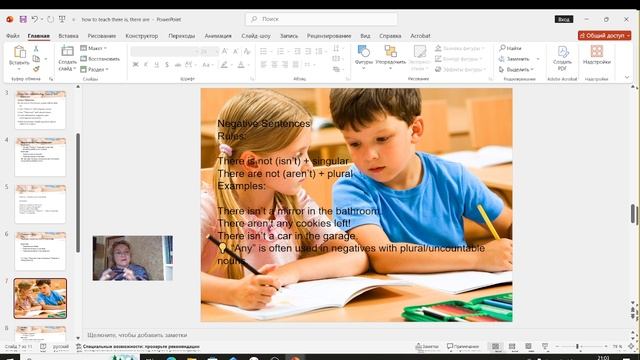Undo the last action
This screenshot has width=640, height=360.
click(34, 19)
